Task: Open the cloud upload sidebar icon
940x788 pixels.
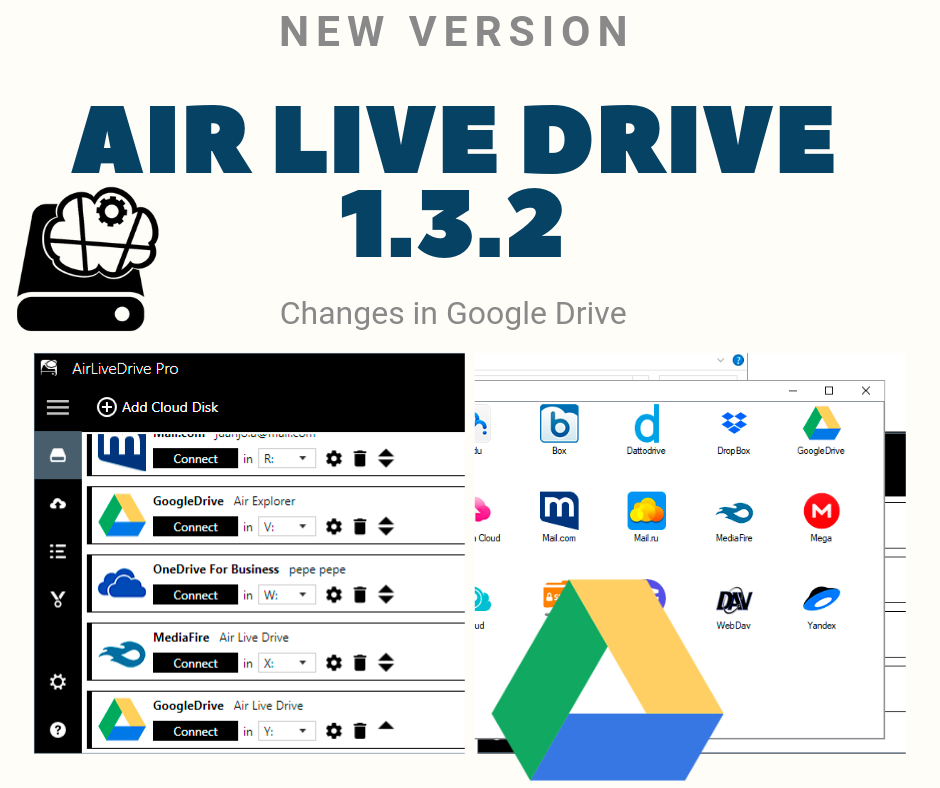Action: click(x=58, y=504)
